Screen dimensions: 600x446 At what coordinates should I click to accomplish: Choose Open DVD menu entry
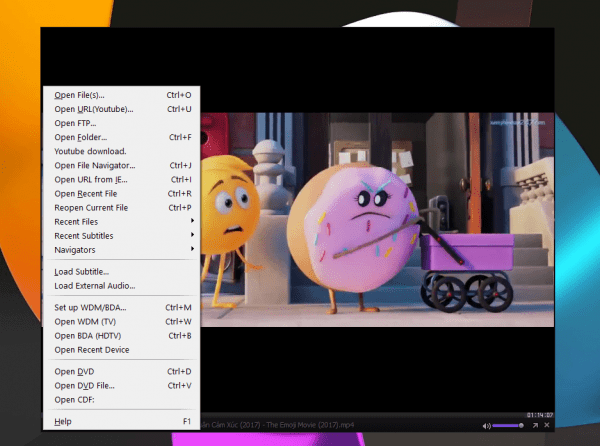pos(122,371)
